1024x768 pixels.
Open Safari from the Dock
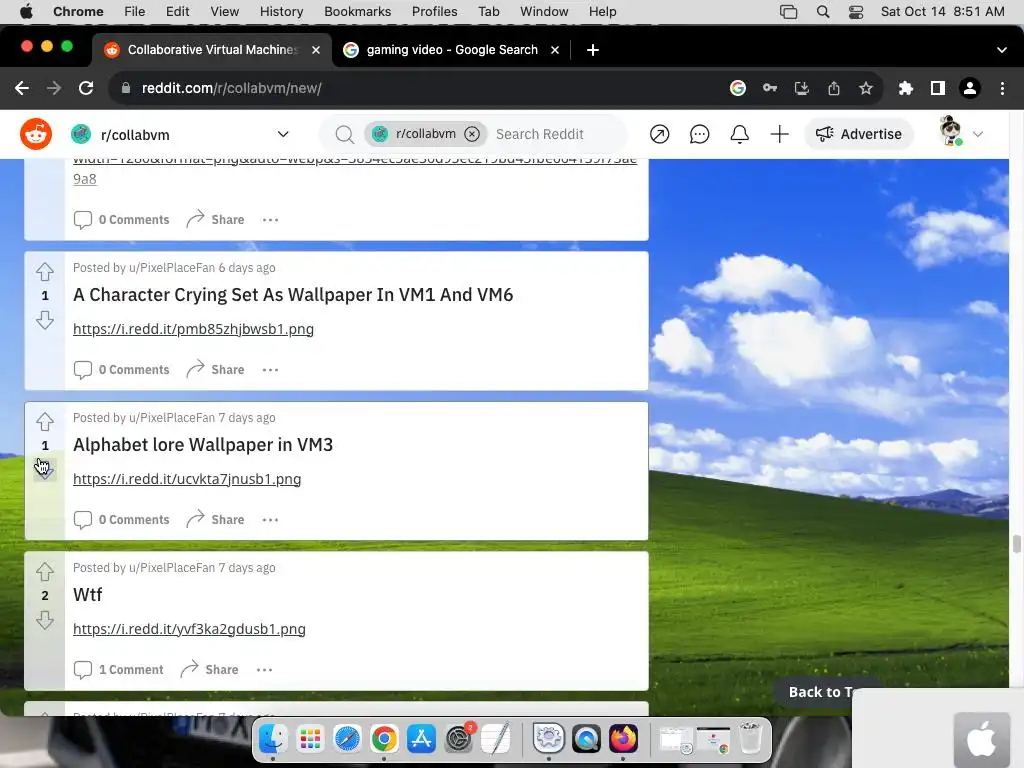(347, 739)
